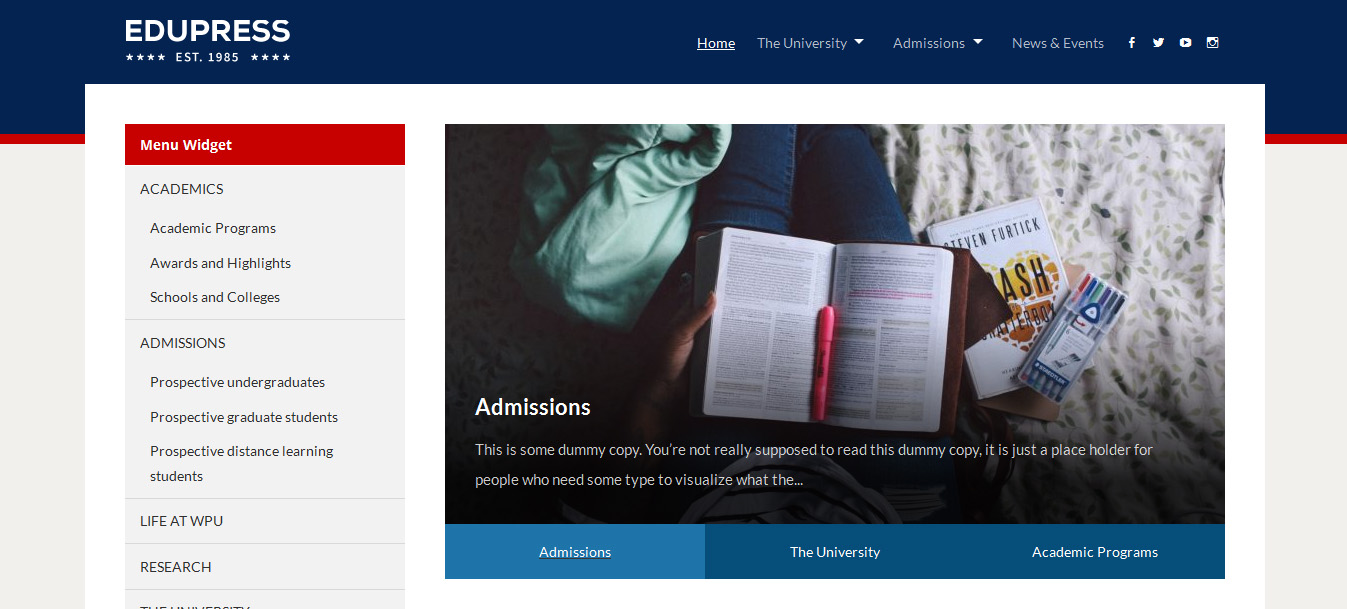Switch to Academic Programs slider tab

pos(1095,552)
